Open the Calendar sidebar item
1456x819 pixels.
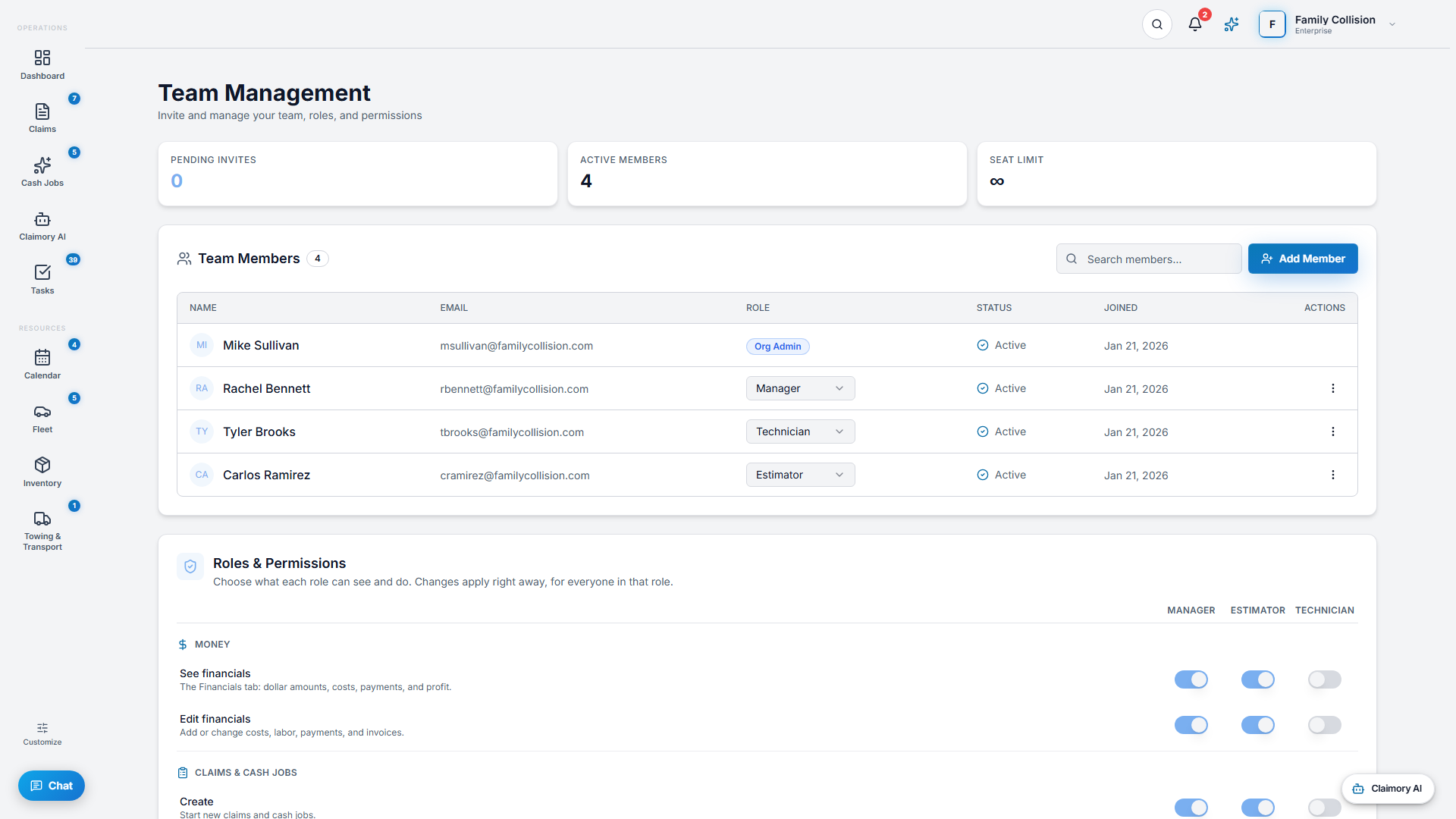[x=42, y=365]
